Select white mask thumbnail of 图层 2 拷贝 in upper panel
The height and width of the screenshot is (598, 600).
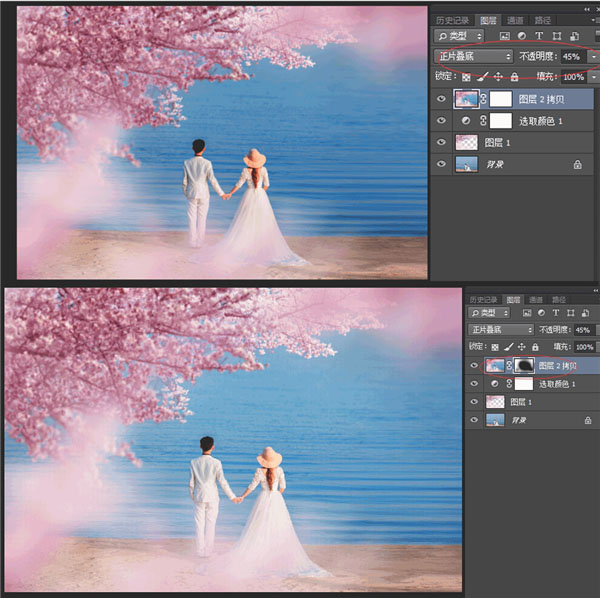[x=501, y=99]
